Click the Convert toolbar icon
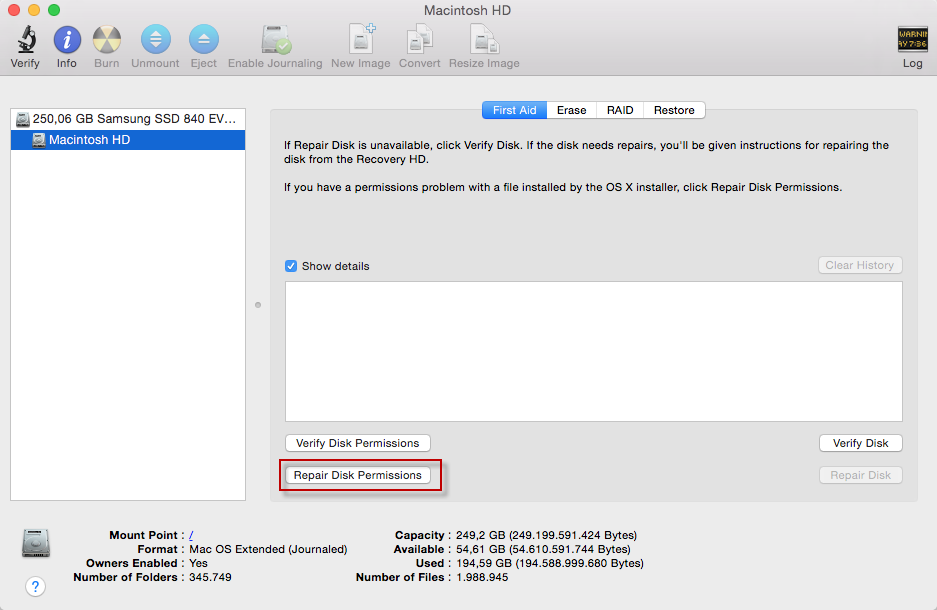 coord(419,39)
